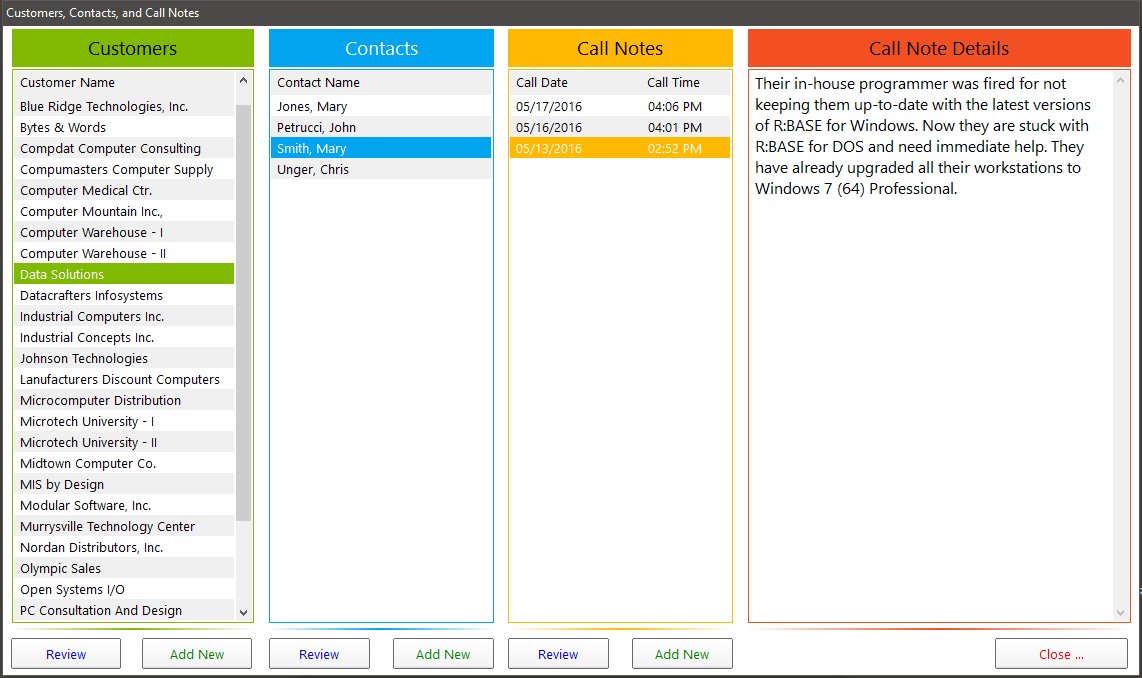
Task: Select contact Unger, Chris
Action: point(313,169)
